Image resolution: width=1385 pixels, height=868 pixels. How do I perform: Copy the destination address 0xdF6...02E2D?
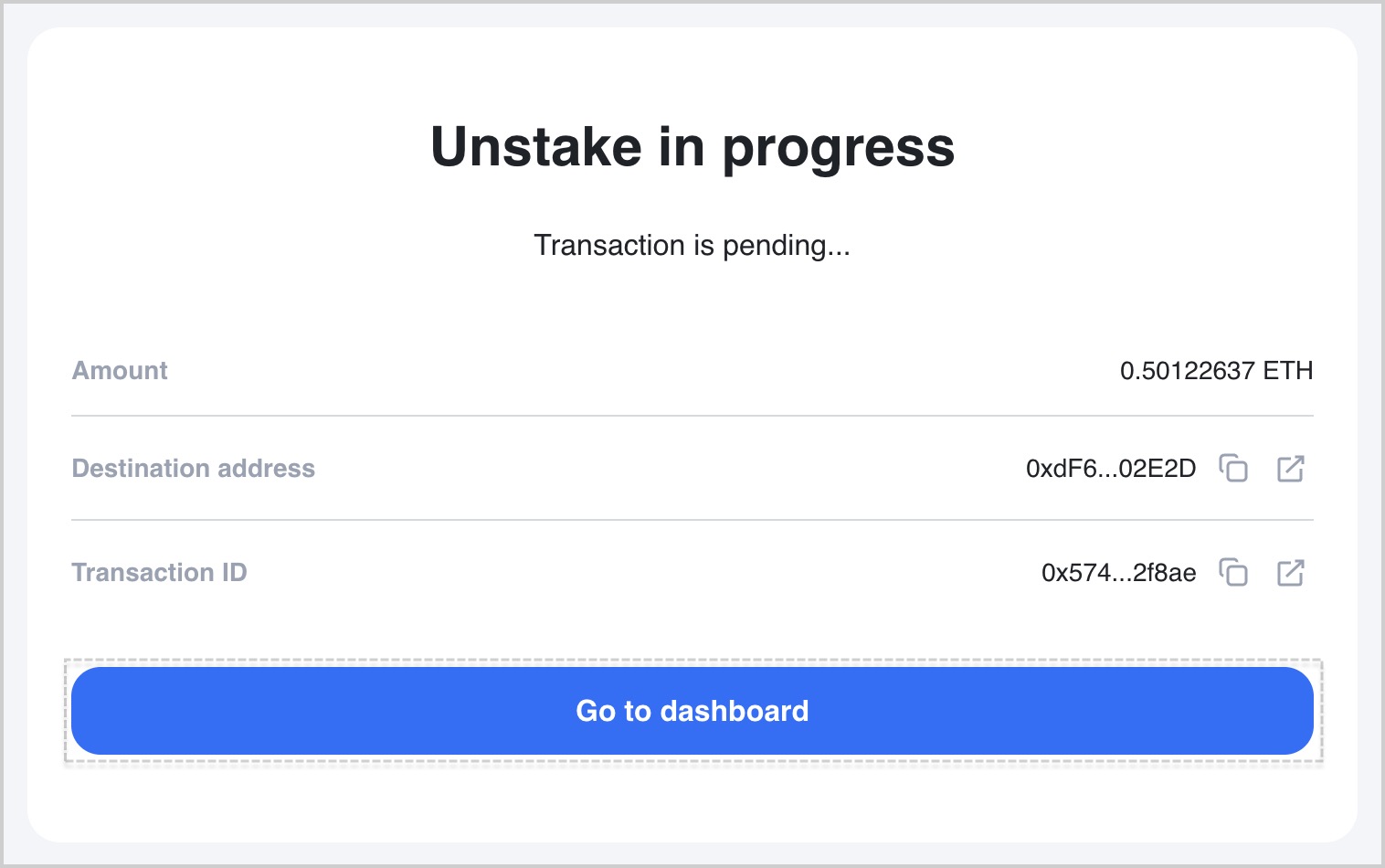[x=1233, y=468]
